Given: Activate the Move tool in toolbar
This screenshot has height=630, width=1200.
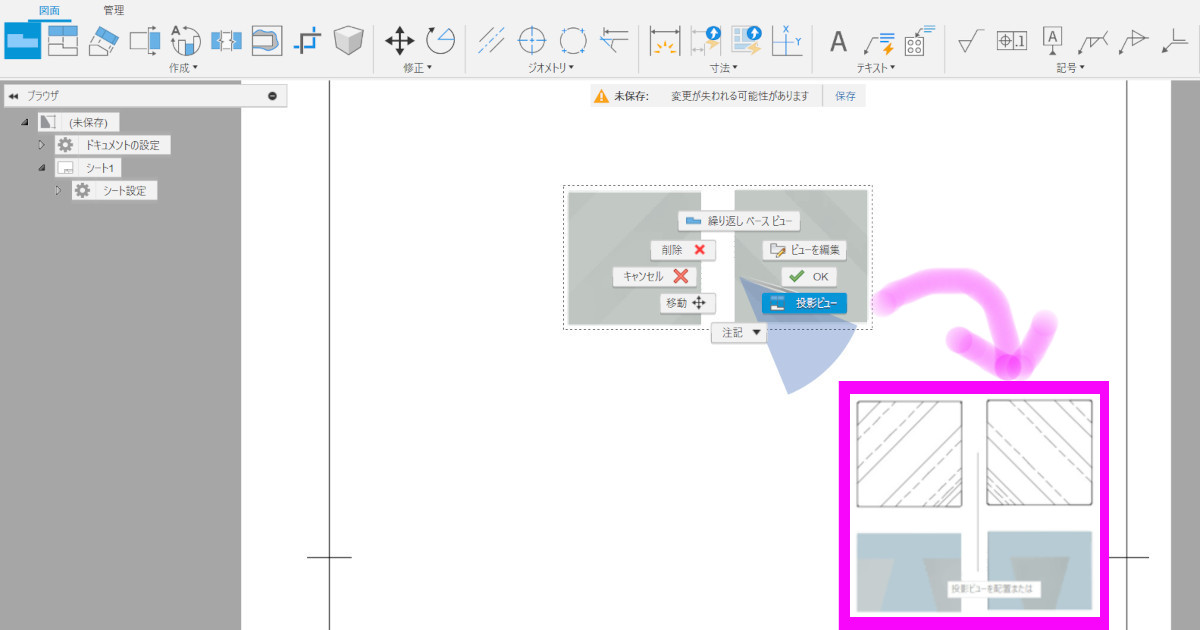Looking at the screenshot, I should pos(400,41).
